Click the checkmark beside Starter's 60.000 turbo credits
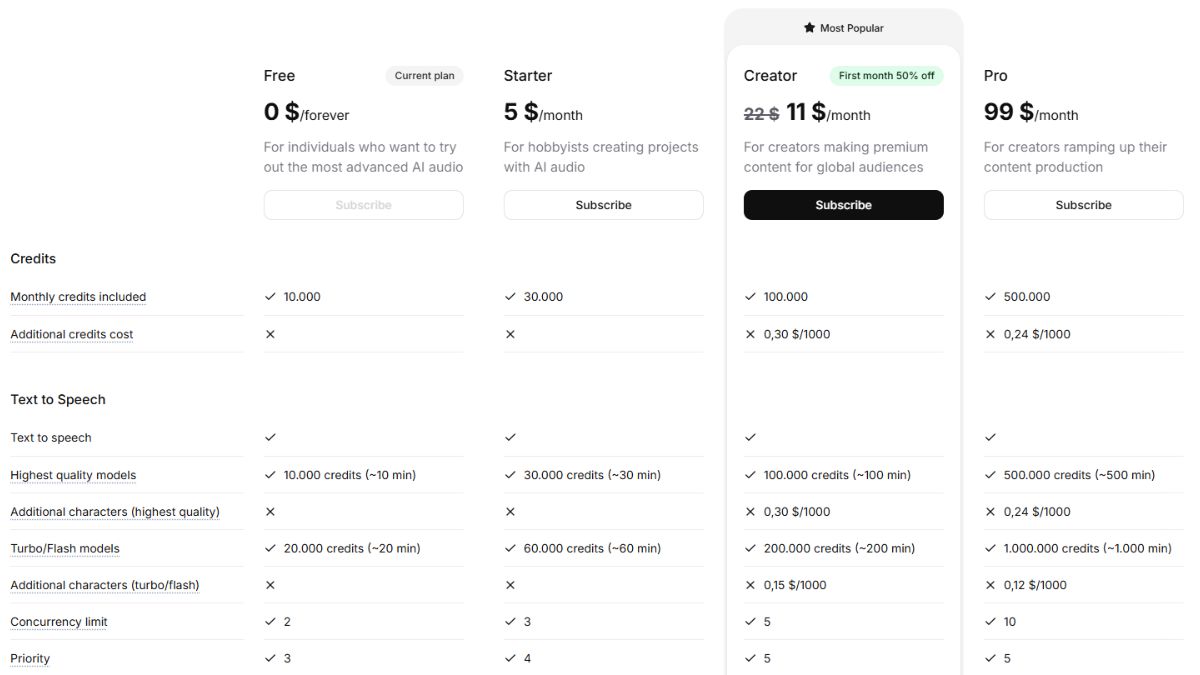The image size is (1200, 675). click(x=510, y=548)
